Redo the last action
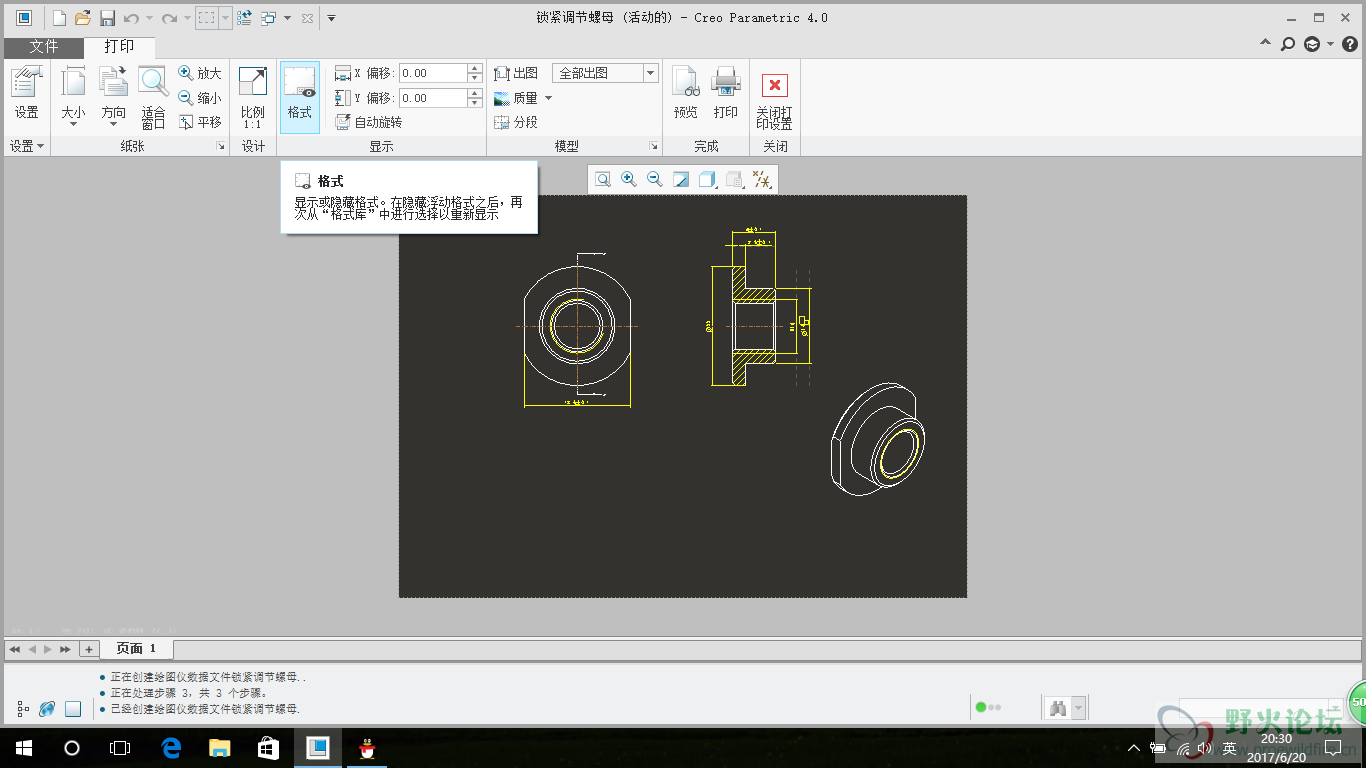Image resolution: width=1366 pixels, height=768 pixels. point(169,18)
